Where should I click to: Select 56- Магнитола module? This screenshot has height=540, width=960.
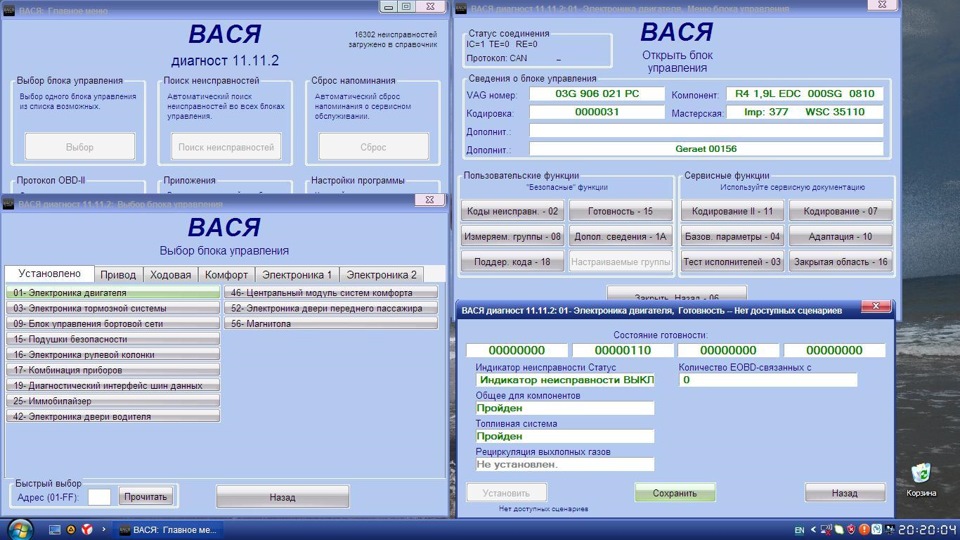coord(331,323)
